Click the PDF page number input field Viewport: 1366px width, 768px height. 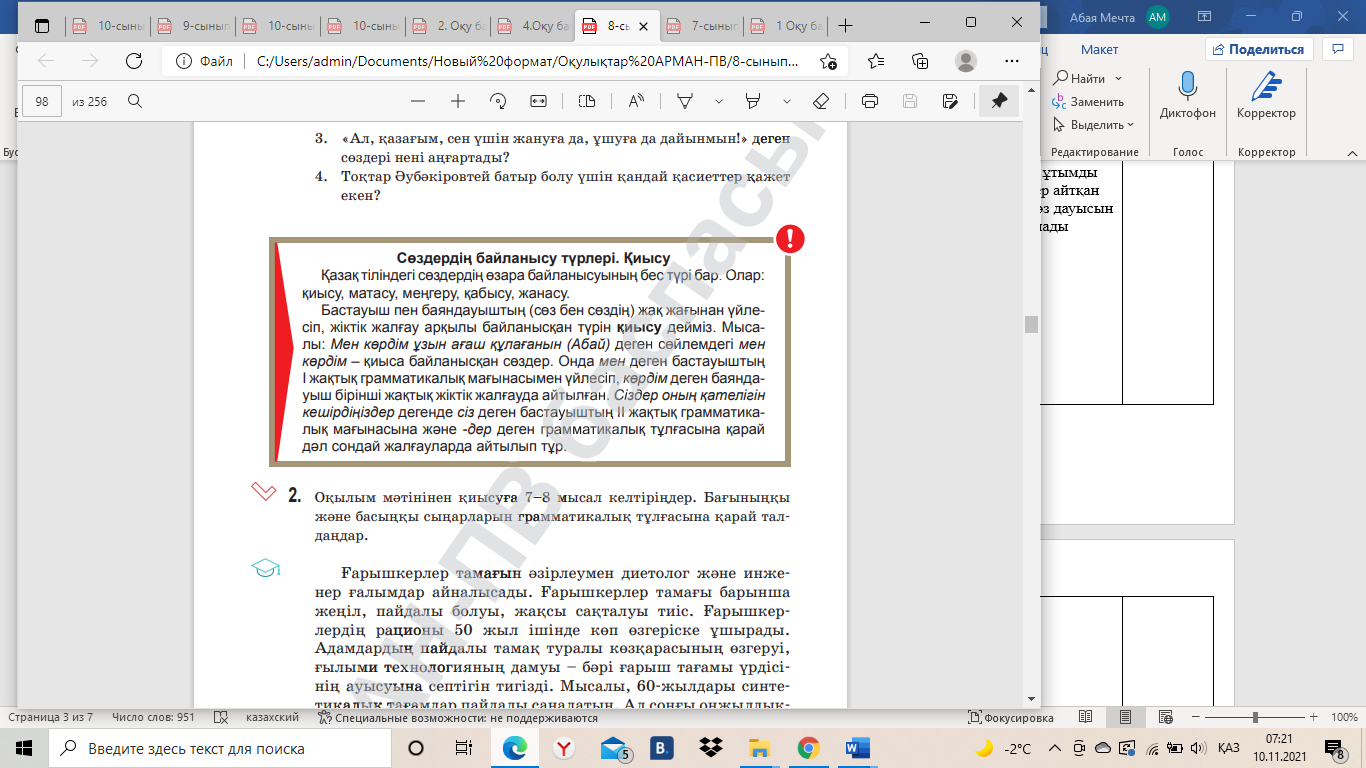click(42, 101)
